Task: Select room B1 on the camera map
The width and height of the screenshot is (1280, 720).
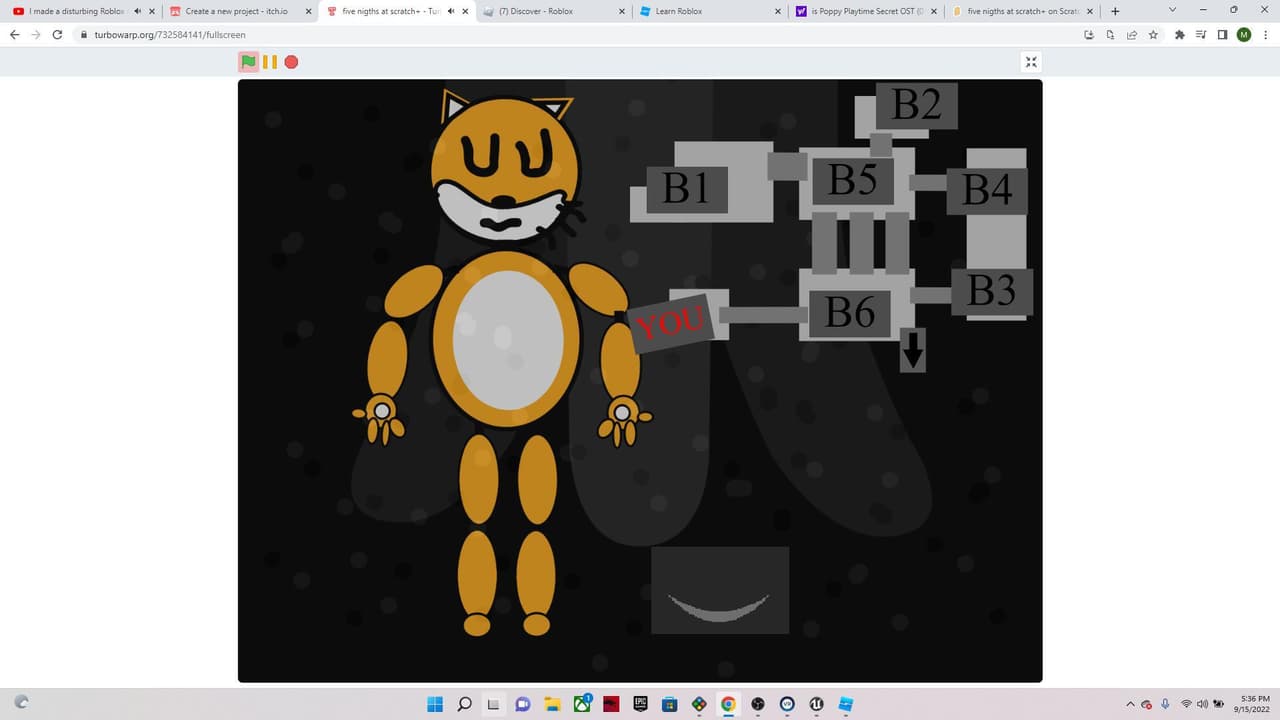Action: [x=687, y=188]
